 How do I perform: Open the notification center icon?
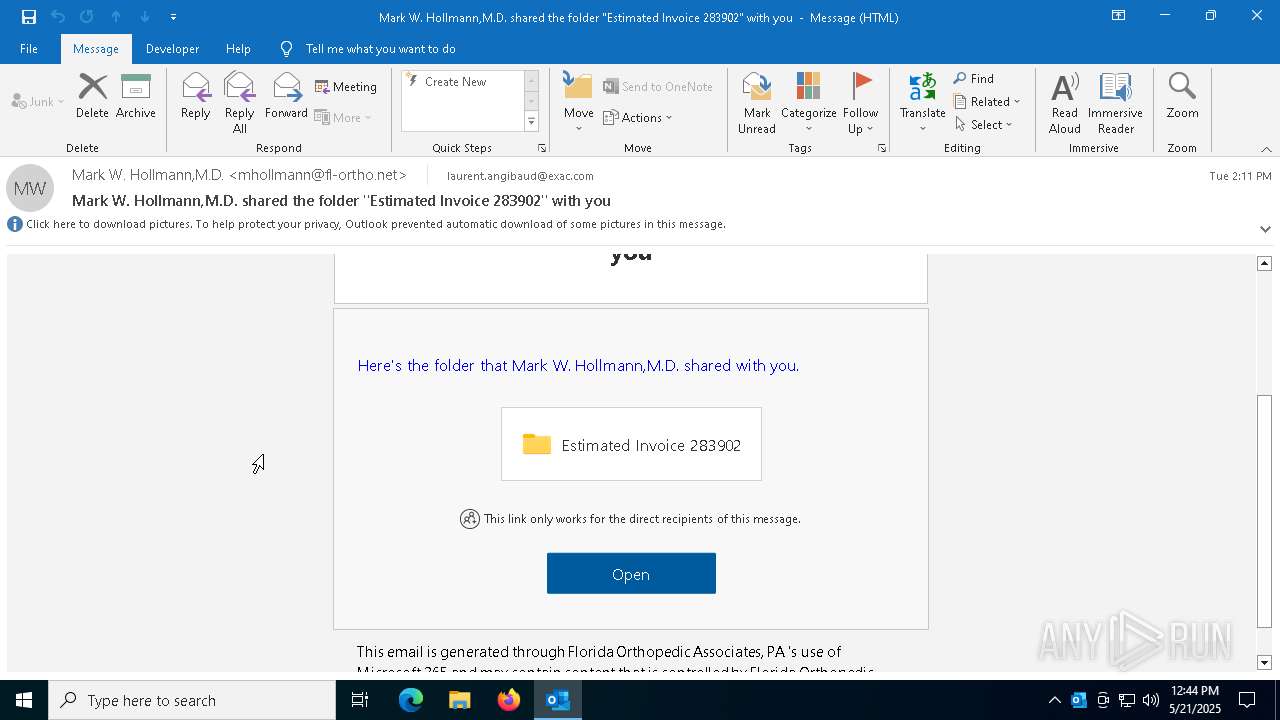(x=1247, y=700)
